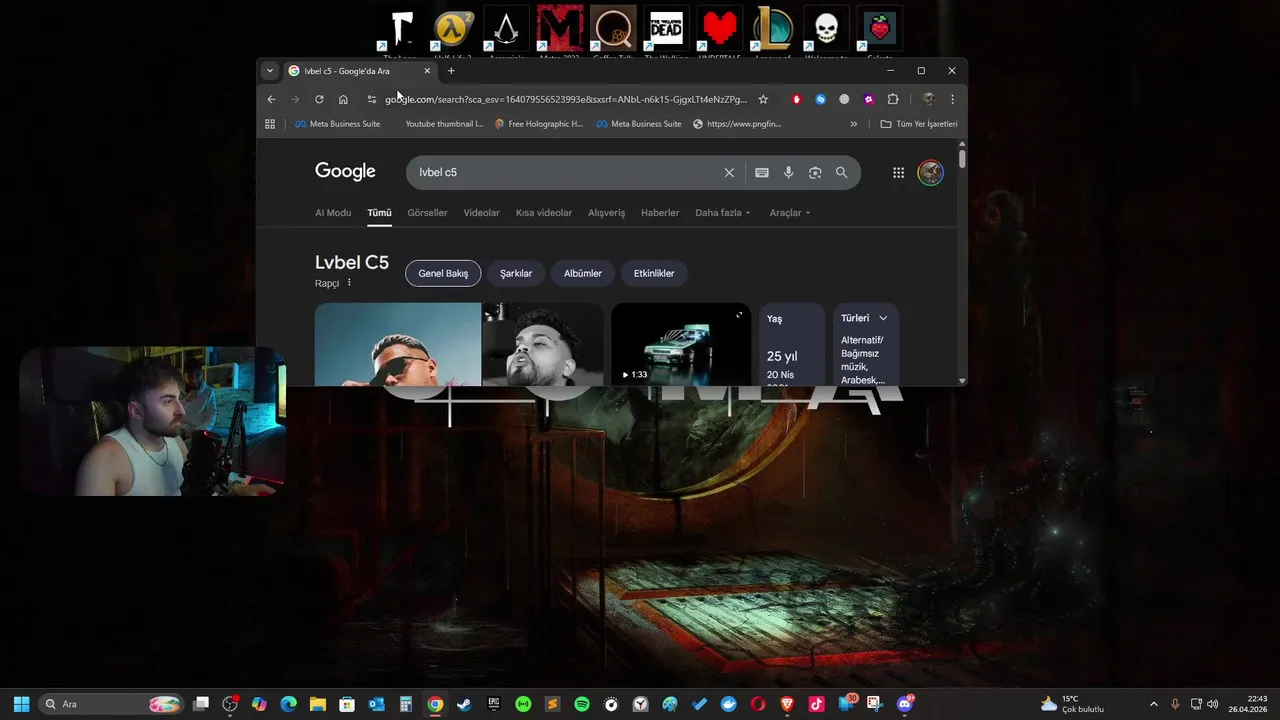This screenshot has width=1280, height=720.
Task: Switch to the AI Modu tab
Action: 333,212
